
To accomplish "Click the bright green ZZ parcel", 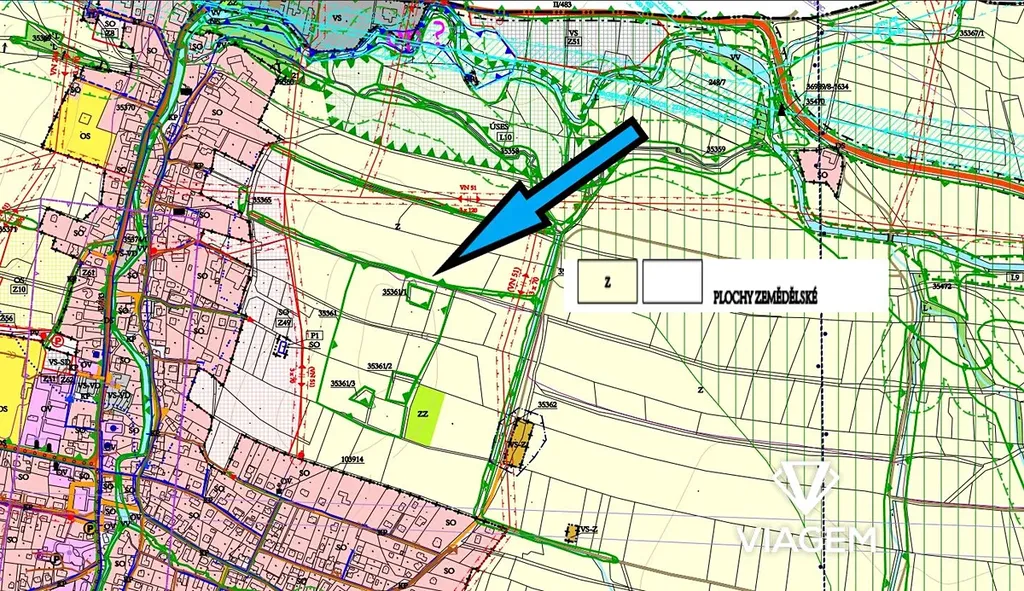I will pos(424,415).
